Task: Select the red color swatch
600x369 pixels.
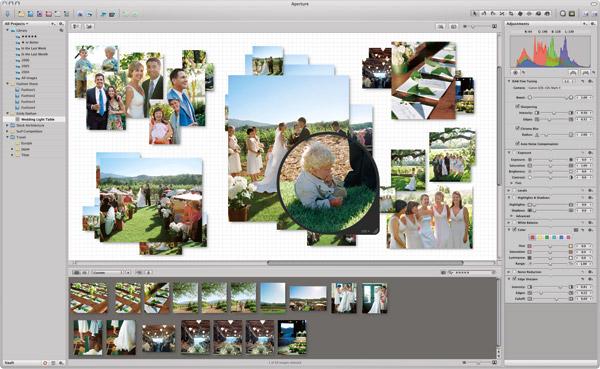Action: (x=532, y=238)
